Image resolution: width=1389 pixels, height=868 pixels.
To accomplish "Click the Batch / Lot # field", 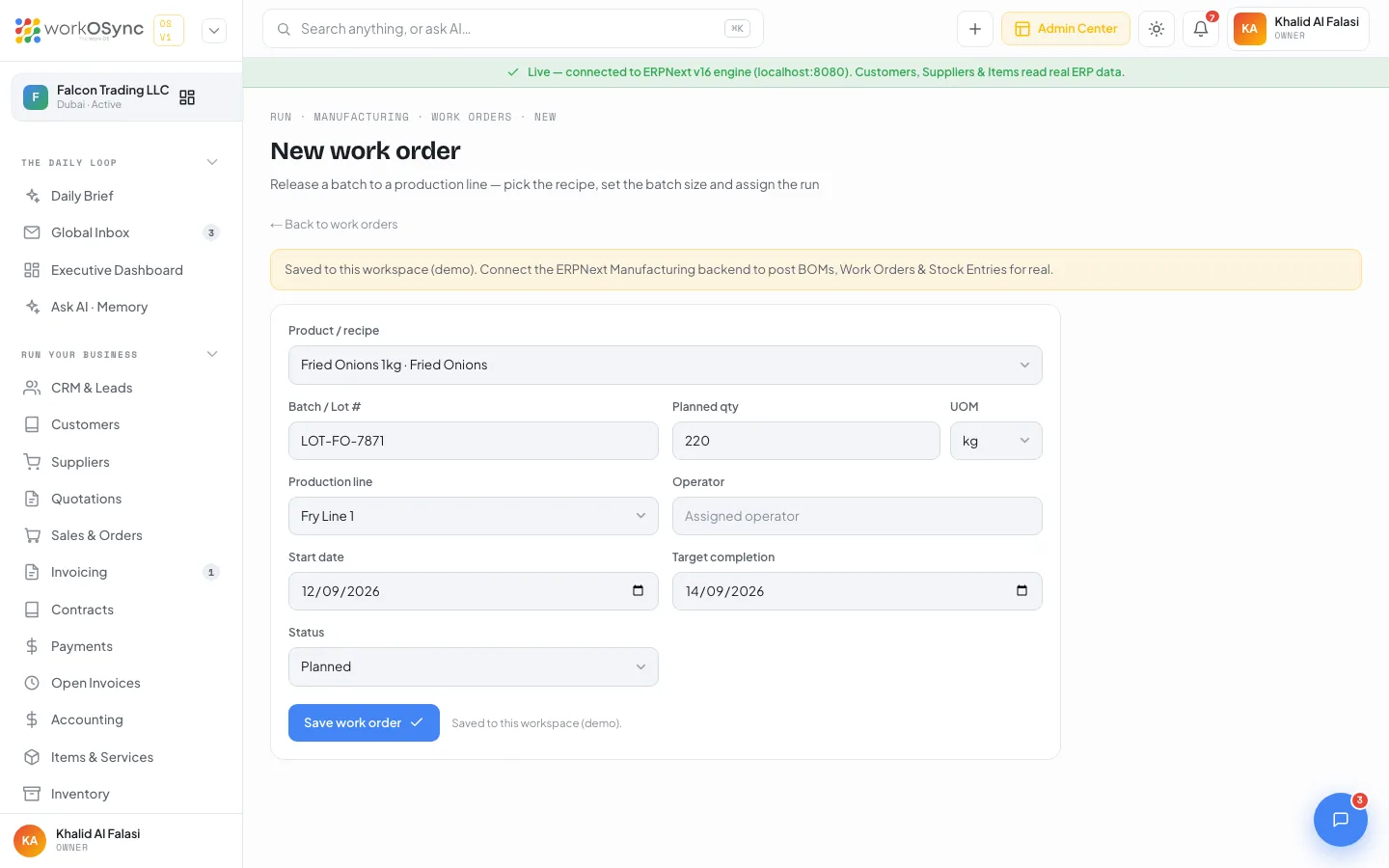I will [474, 441].
